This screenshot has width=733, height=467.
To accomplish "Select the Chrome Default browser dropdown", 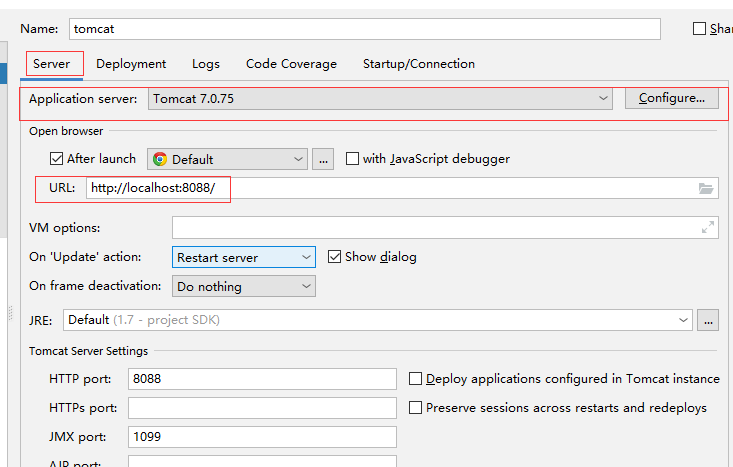I will pyautogui.click(x=227, y=159).
